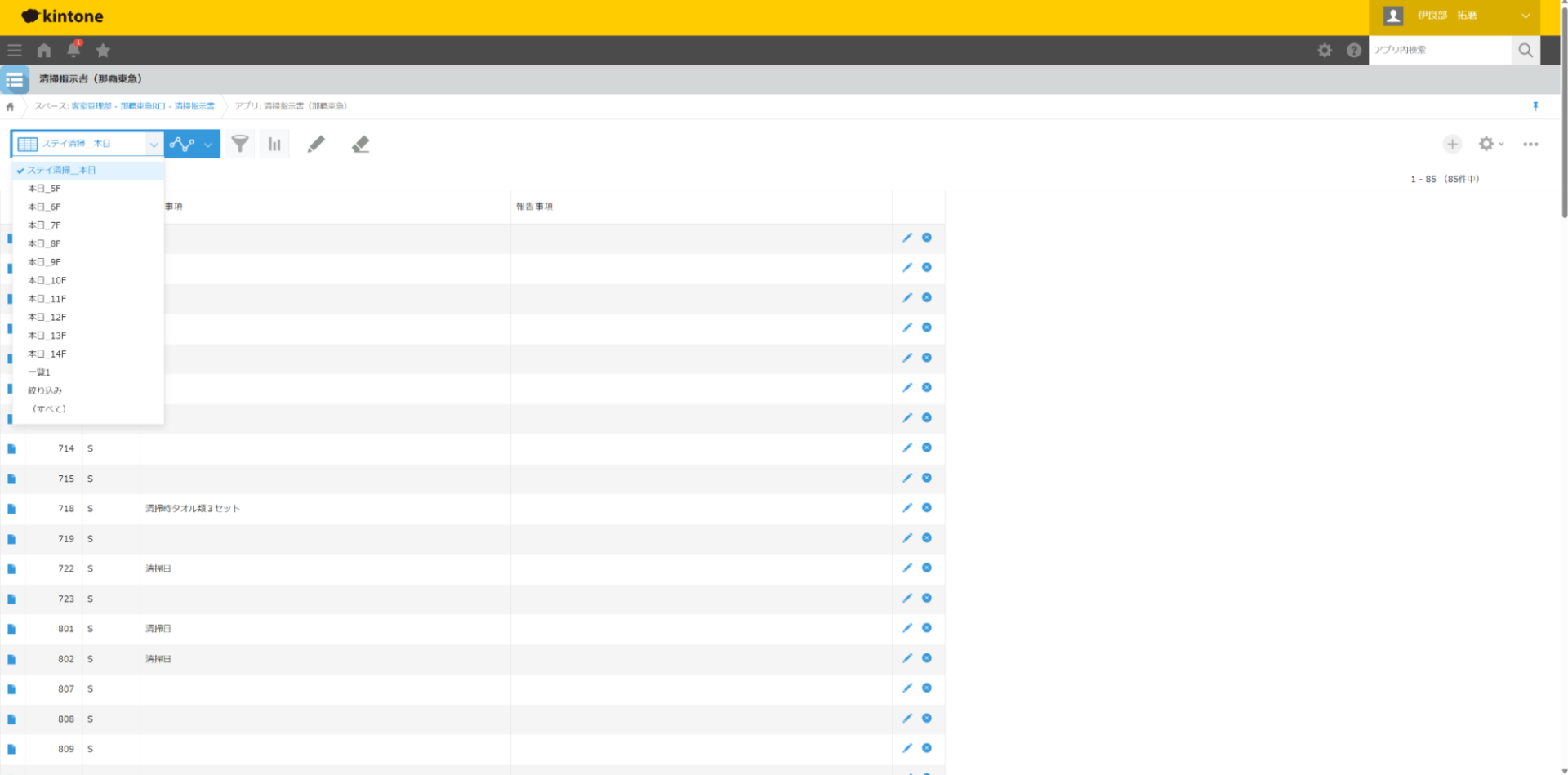Edit the row for room 718

(x=906, y=508)
